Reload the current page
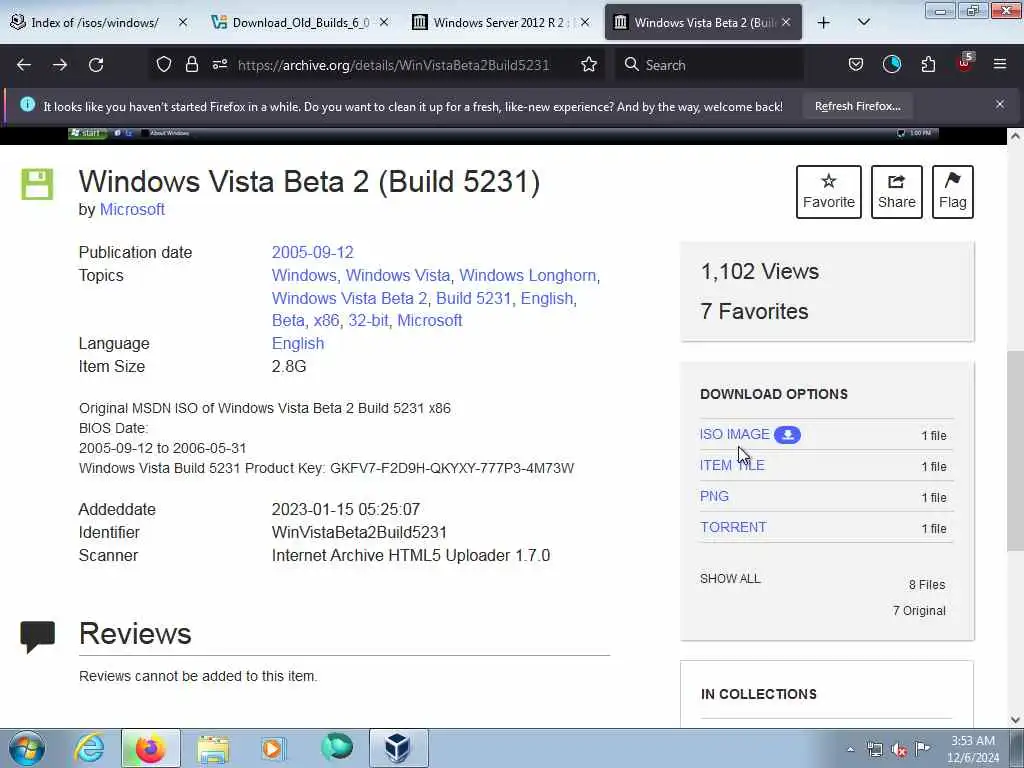Screen dimensions: 1024x768 pos(96,65)
